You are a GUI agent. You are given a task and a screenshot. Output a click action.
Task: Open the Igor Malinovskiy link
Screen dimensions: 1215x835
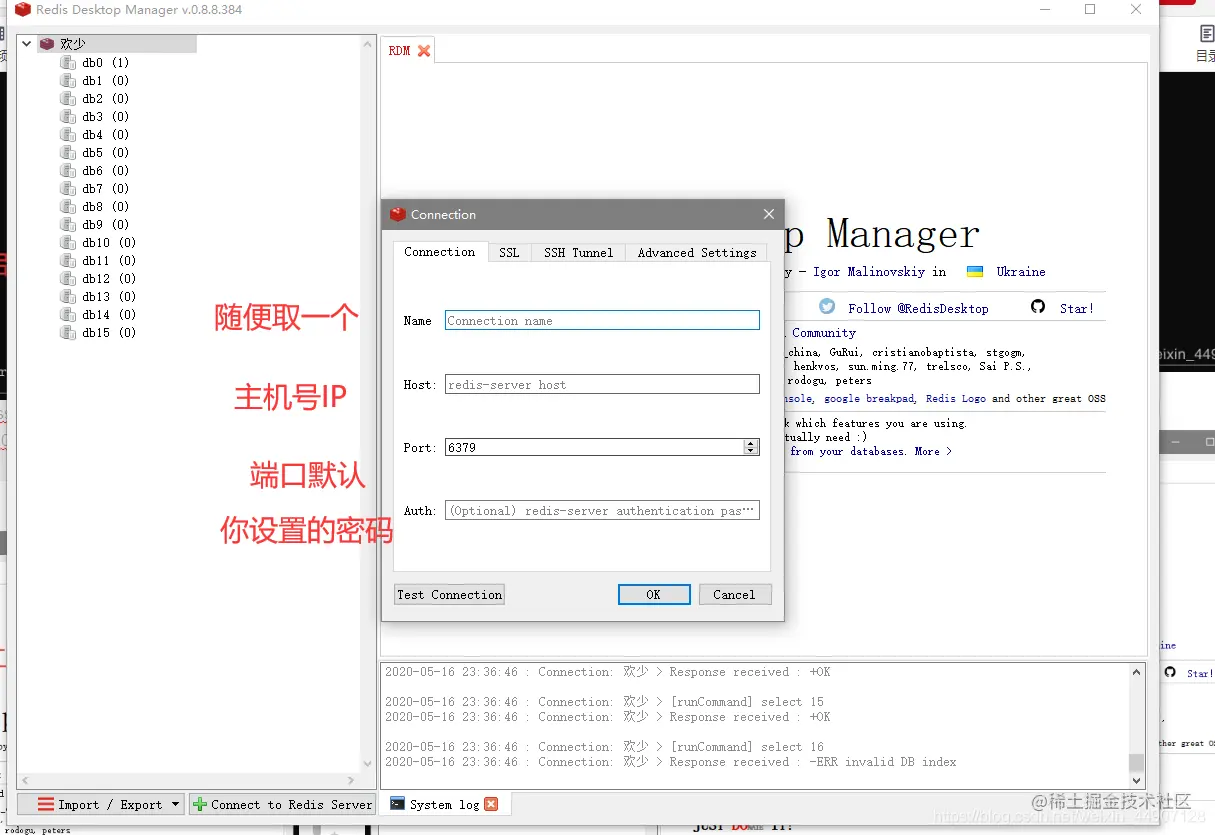(870, 272)
